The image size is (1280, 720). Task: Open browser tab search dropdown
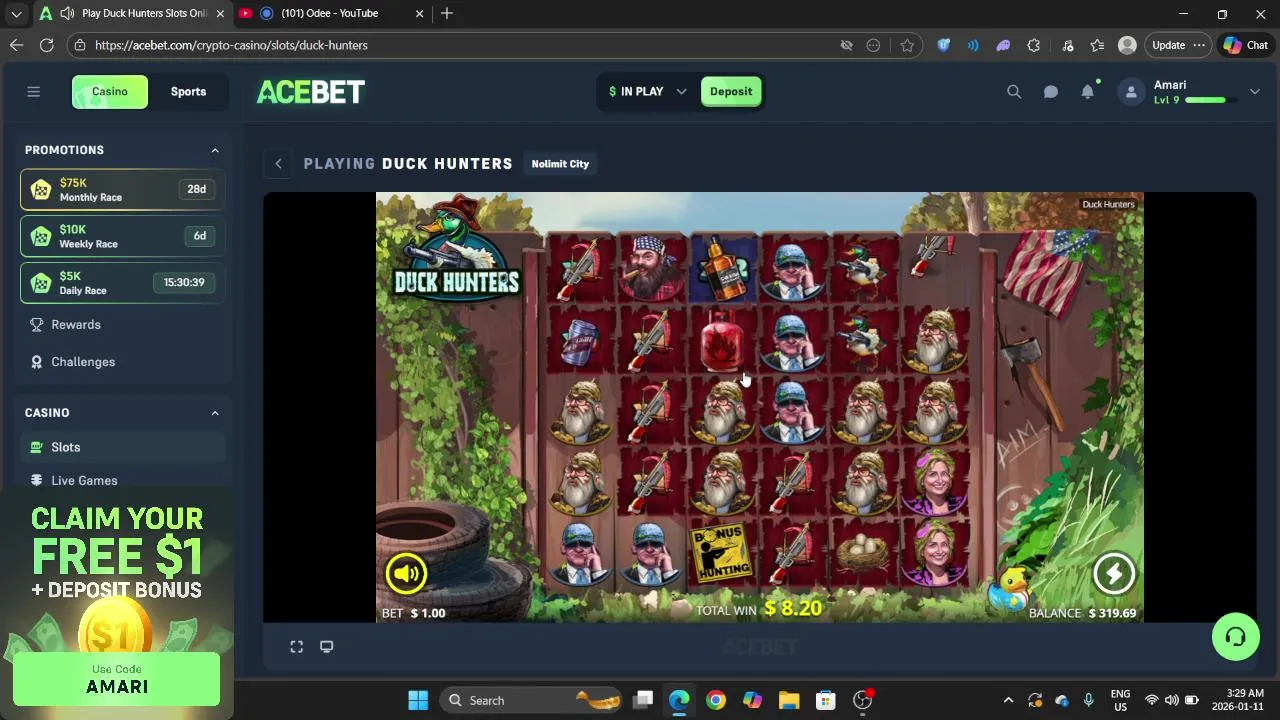16,14
